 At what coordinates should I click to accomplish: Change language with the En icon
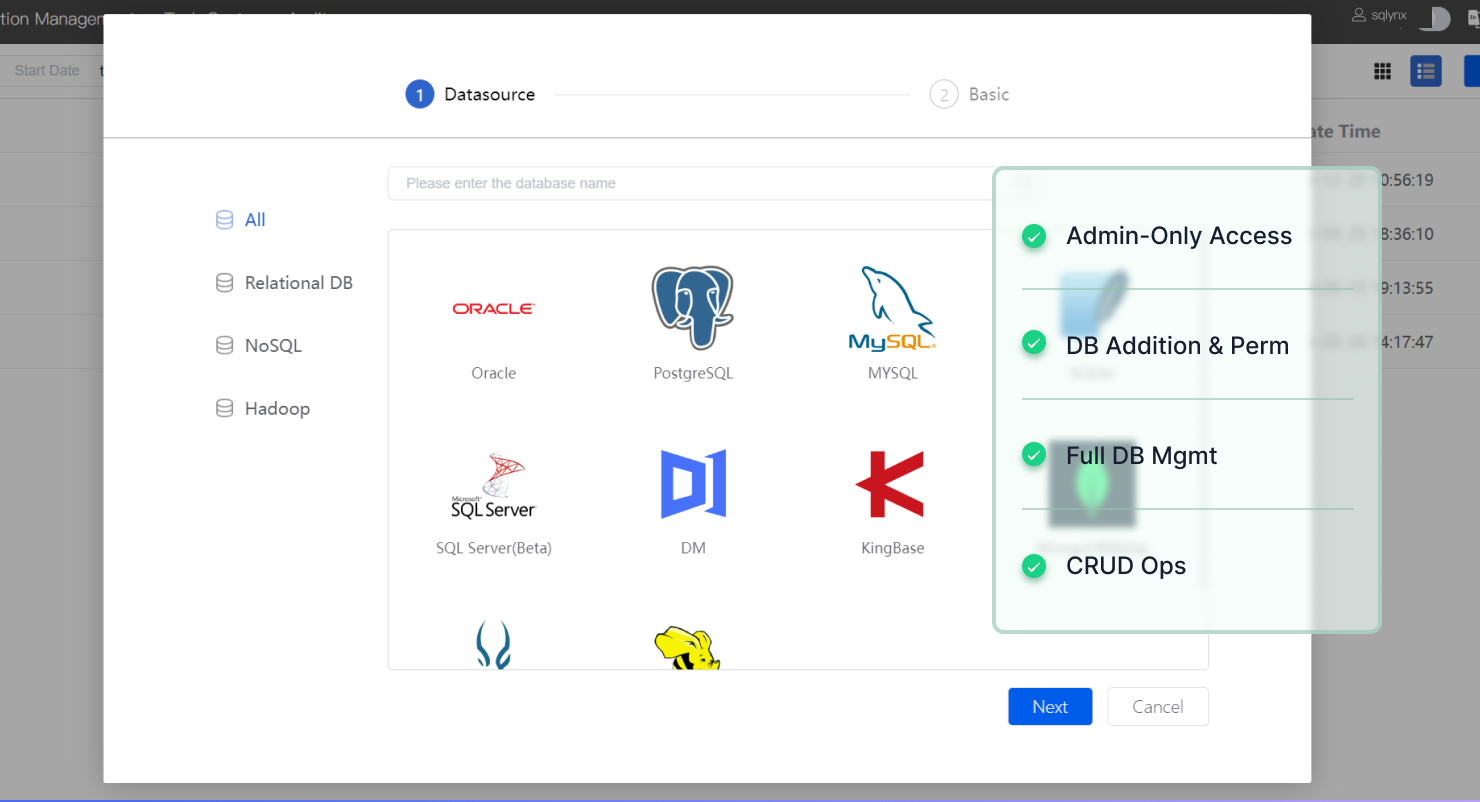(x=1474, y=18)
